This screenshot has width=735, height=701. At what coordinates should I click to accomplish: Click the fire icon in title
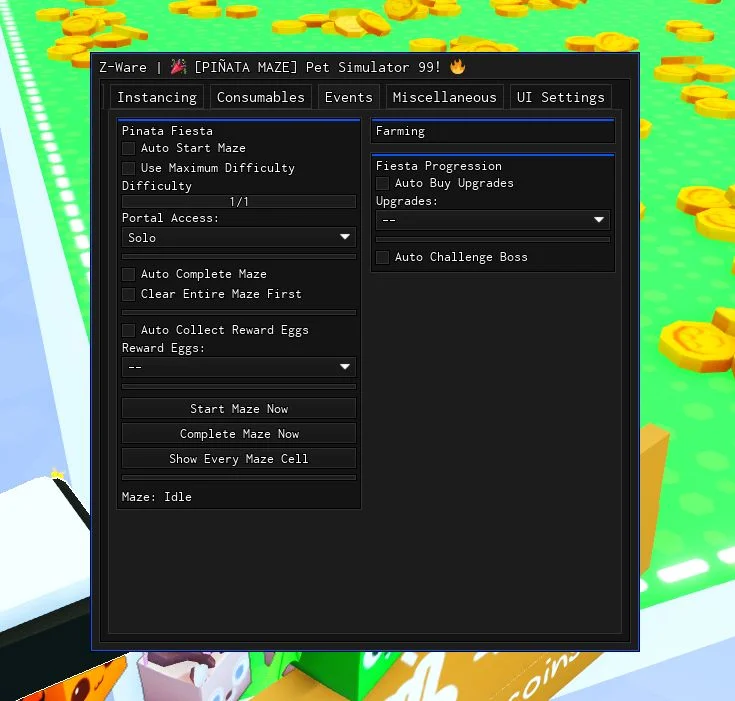(458, 67)
